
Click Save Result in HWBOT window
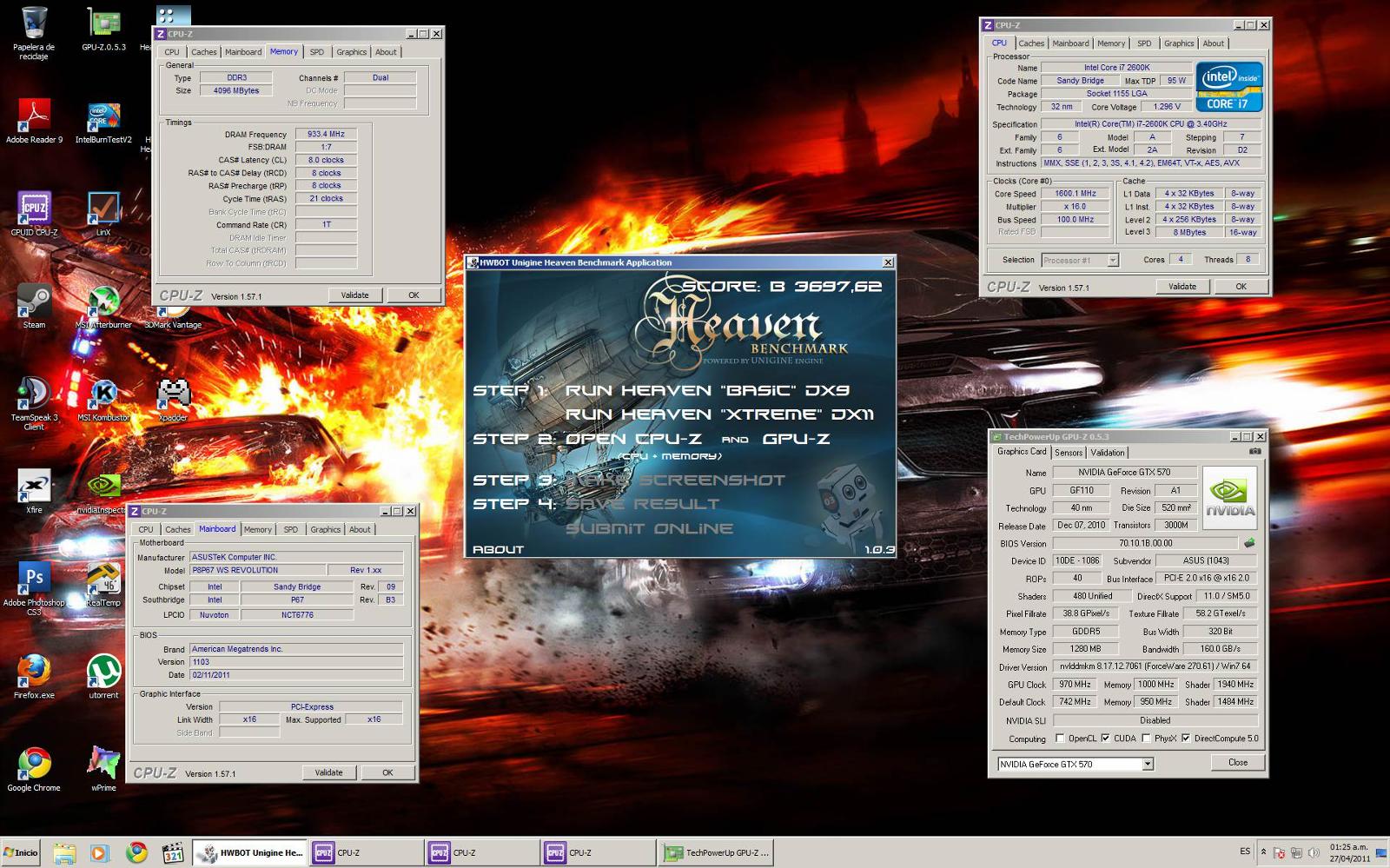coord(642,504)
